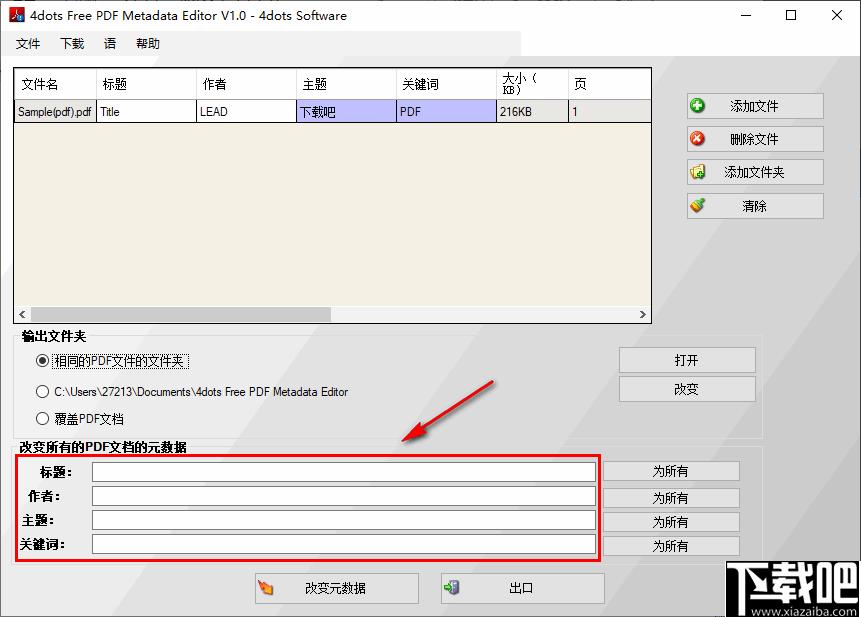This screenshot has width=861, height=617.
Task: Open the 帮助 help menu
Action: 148,43
